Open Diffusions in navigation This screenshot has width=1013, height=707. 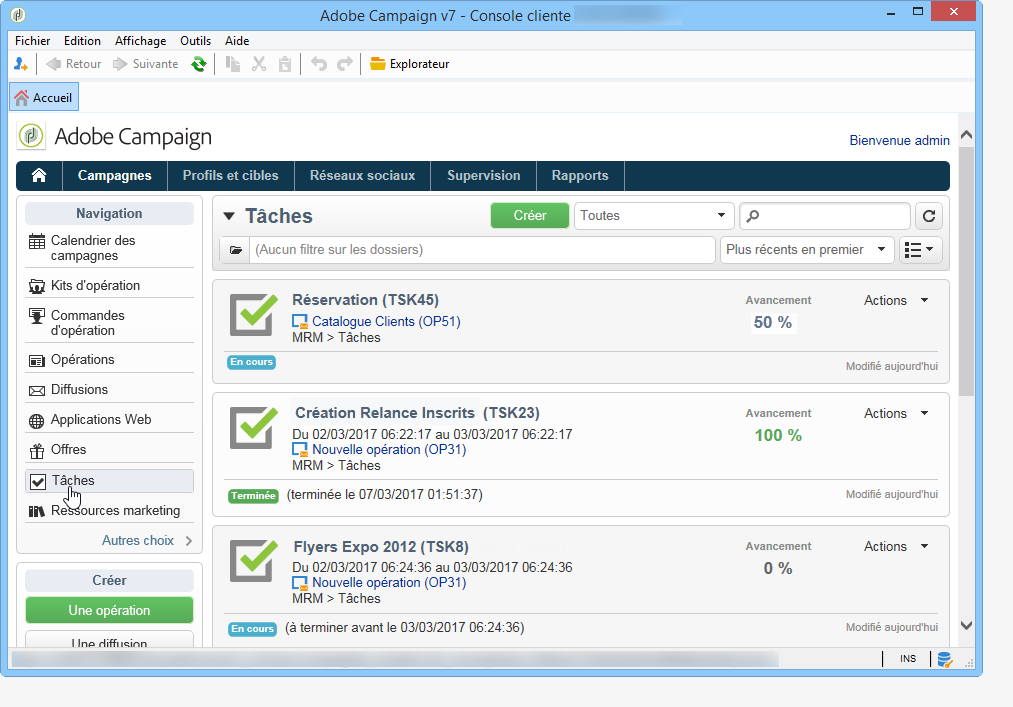coord(109,390)
